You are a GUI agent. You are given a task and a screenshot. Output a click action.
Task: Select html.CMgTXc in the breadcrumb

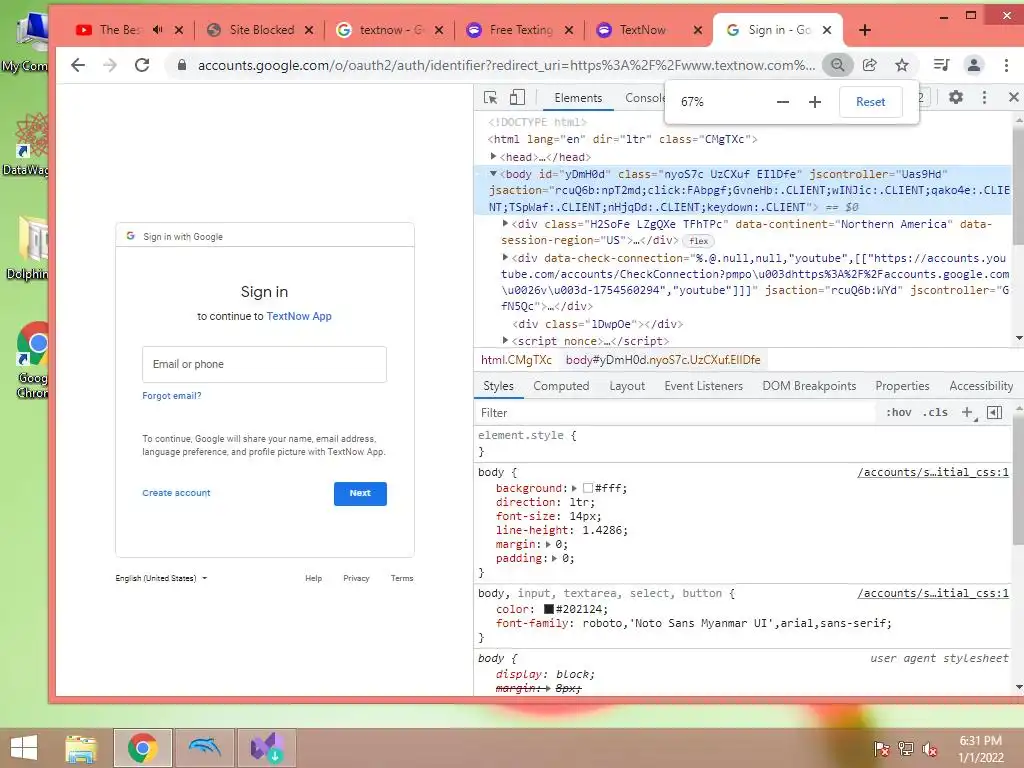pos(516,360)
